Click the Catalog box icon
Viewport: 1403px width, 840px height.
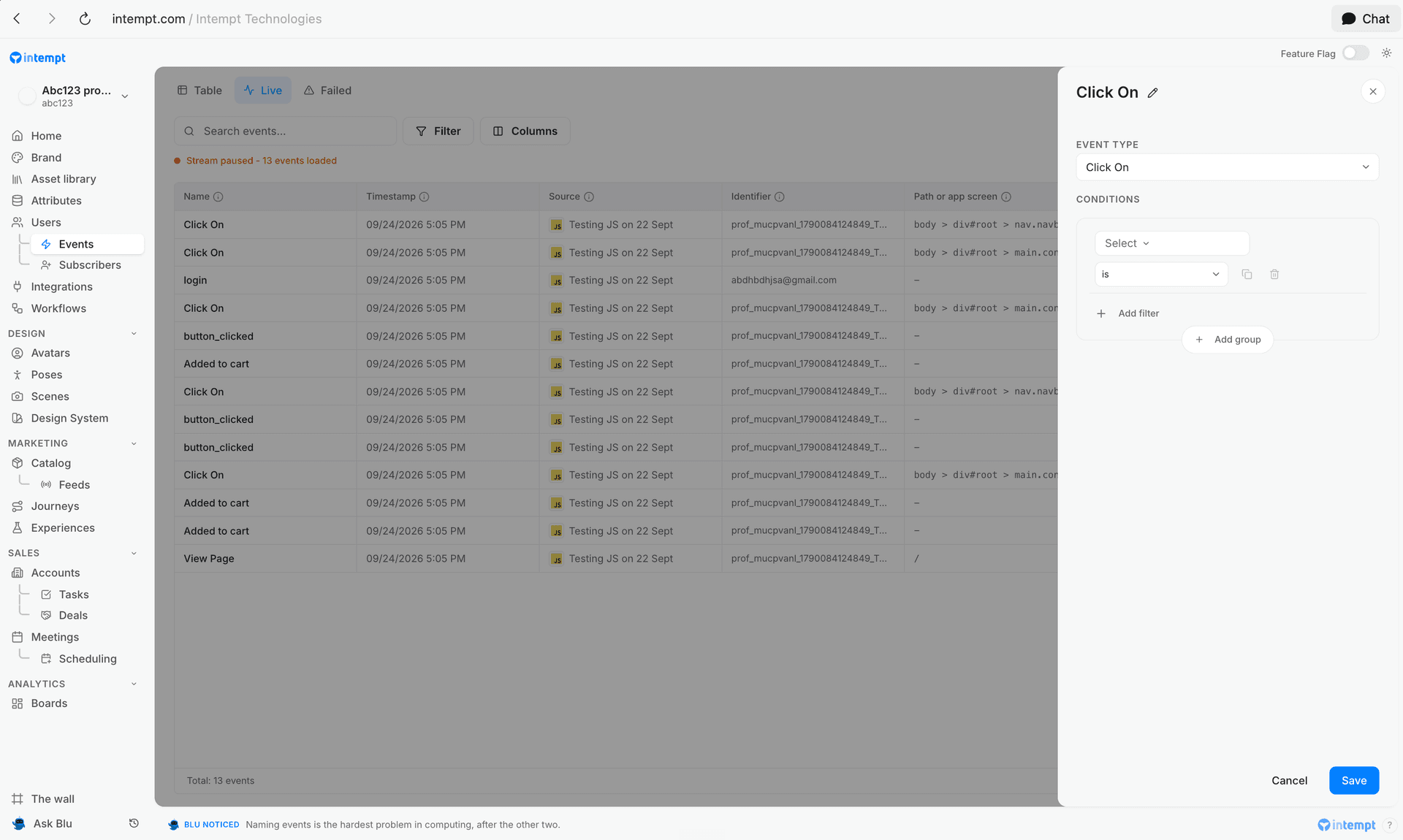(x=18, y=463)
